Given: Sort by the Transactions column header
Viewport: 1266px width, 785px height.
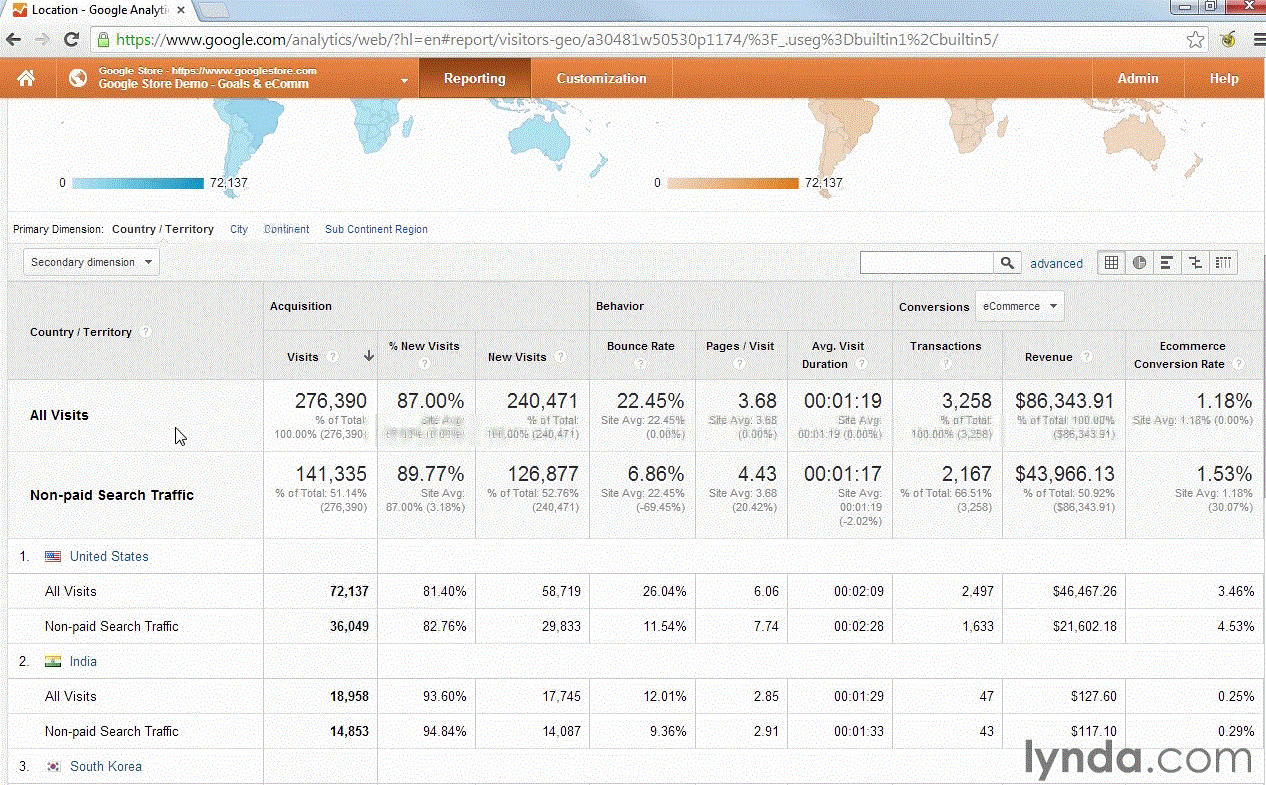Looking at the screenshot, I should click(x=946, y=346).
